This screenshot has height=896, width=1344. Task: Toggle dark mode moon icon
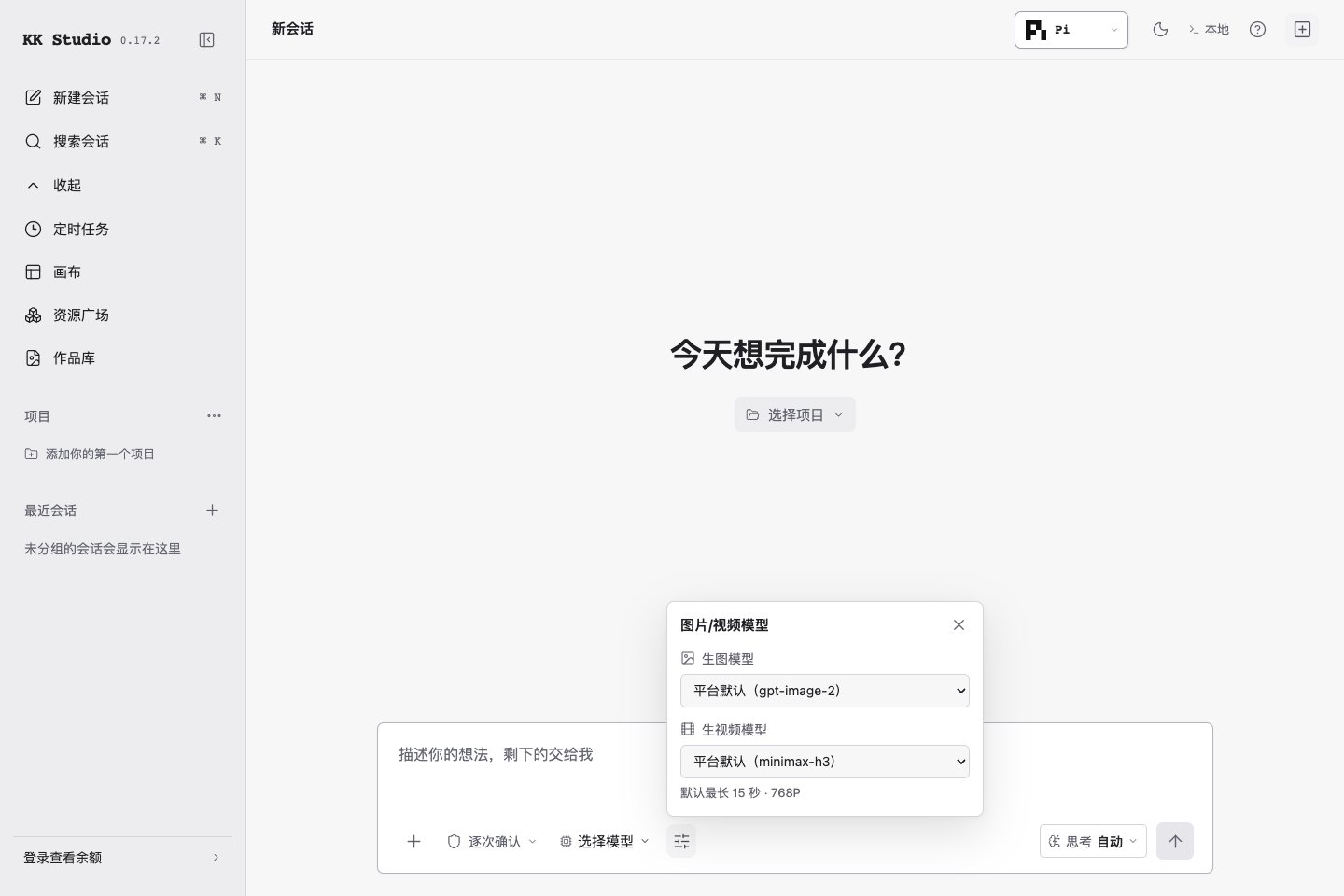pyautogui.click(x=1160, y=30)
